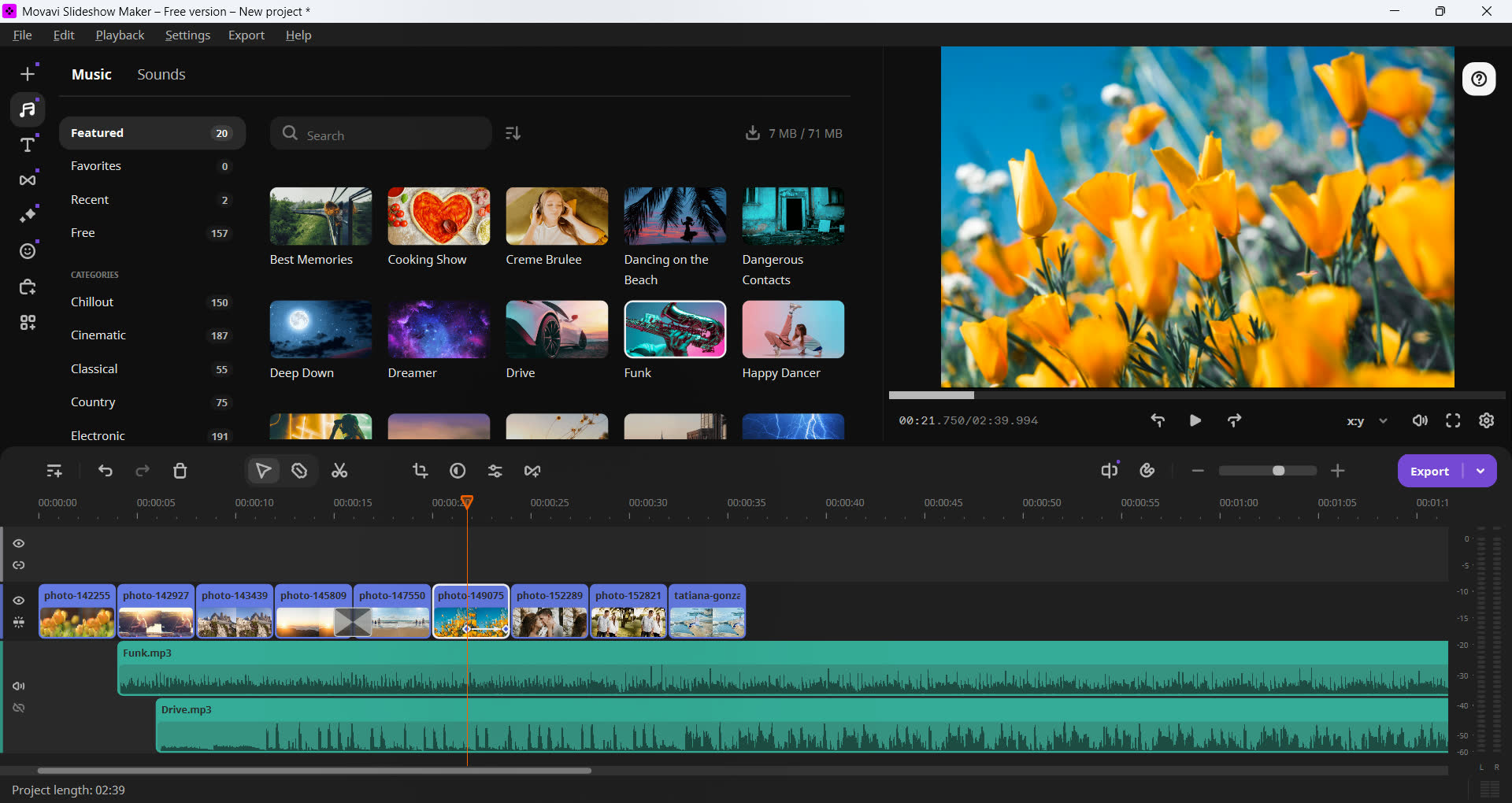Split the clip with the scissors icon
Screen dimensions: 1512x803
[x=339, y=471]
